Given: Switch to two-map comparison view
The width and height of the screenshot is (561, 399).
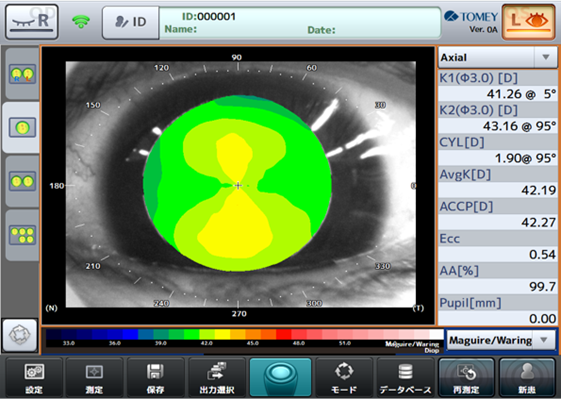Looking at the screenshot, I should [x=22, y=181].
